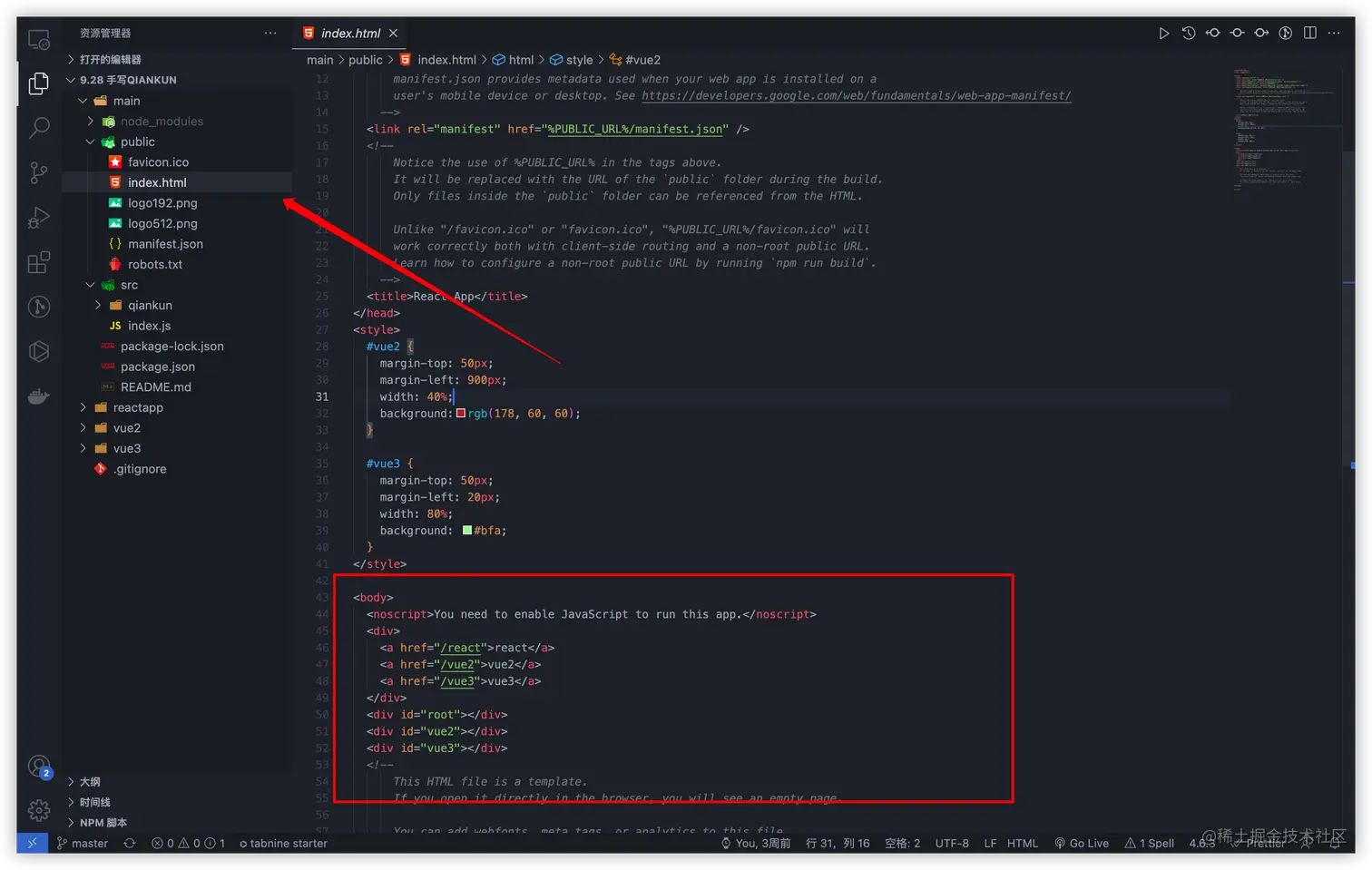Expand the vue2 folder in the explorer

point(83,428)
